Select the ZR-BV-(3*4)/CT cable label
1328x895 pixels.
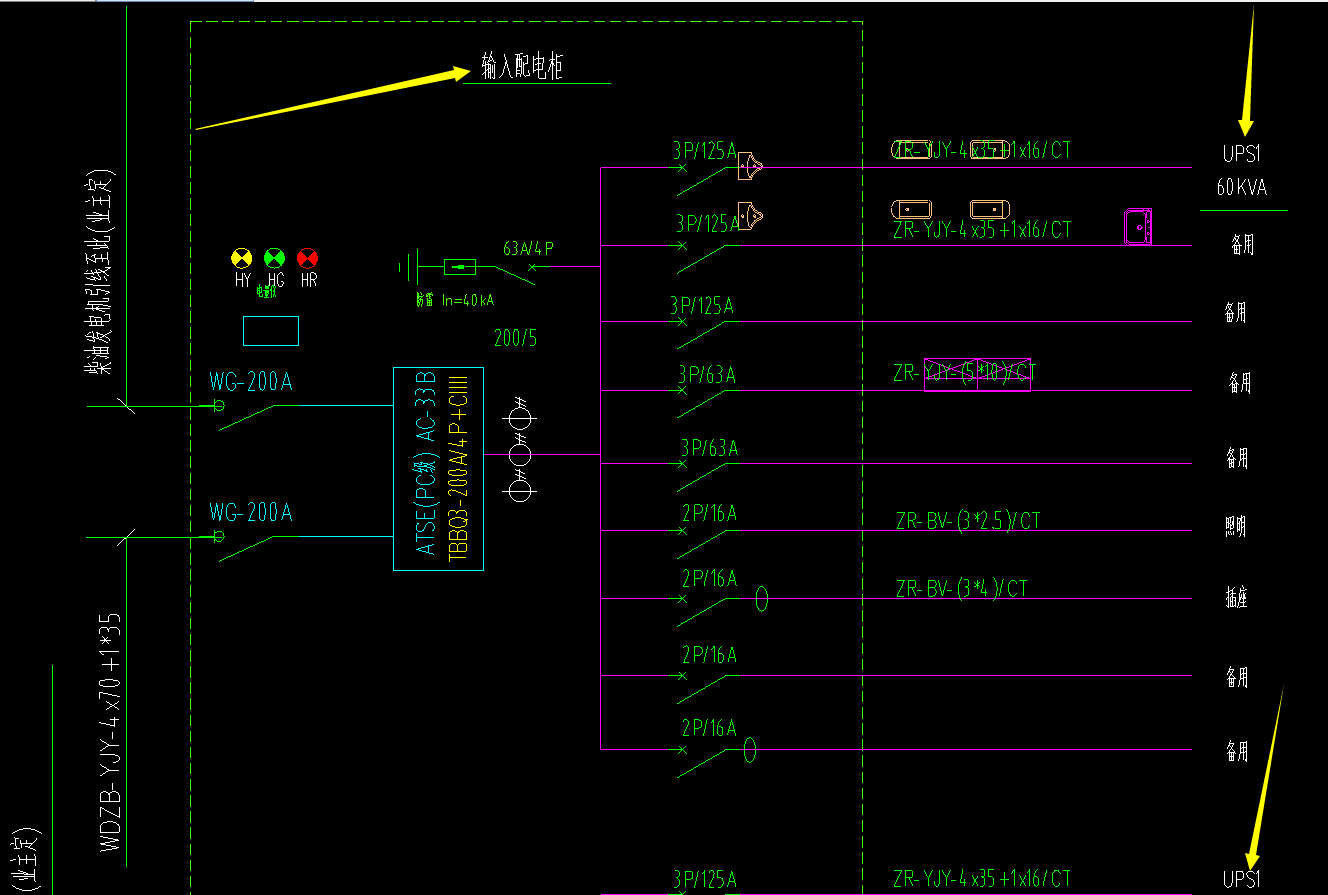pyautogui.click(x=962, y=589)
